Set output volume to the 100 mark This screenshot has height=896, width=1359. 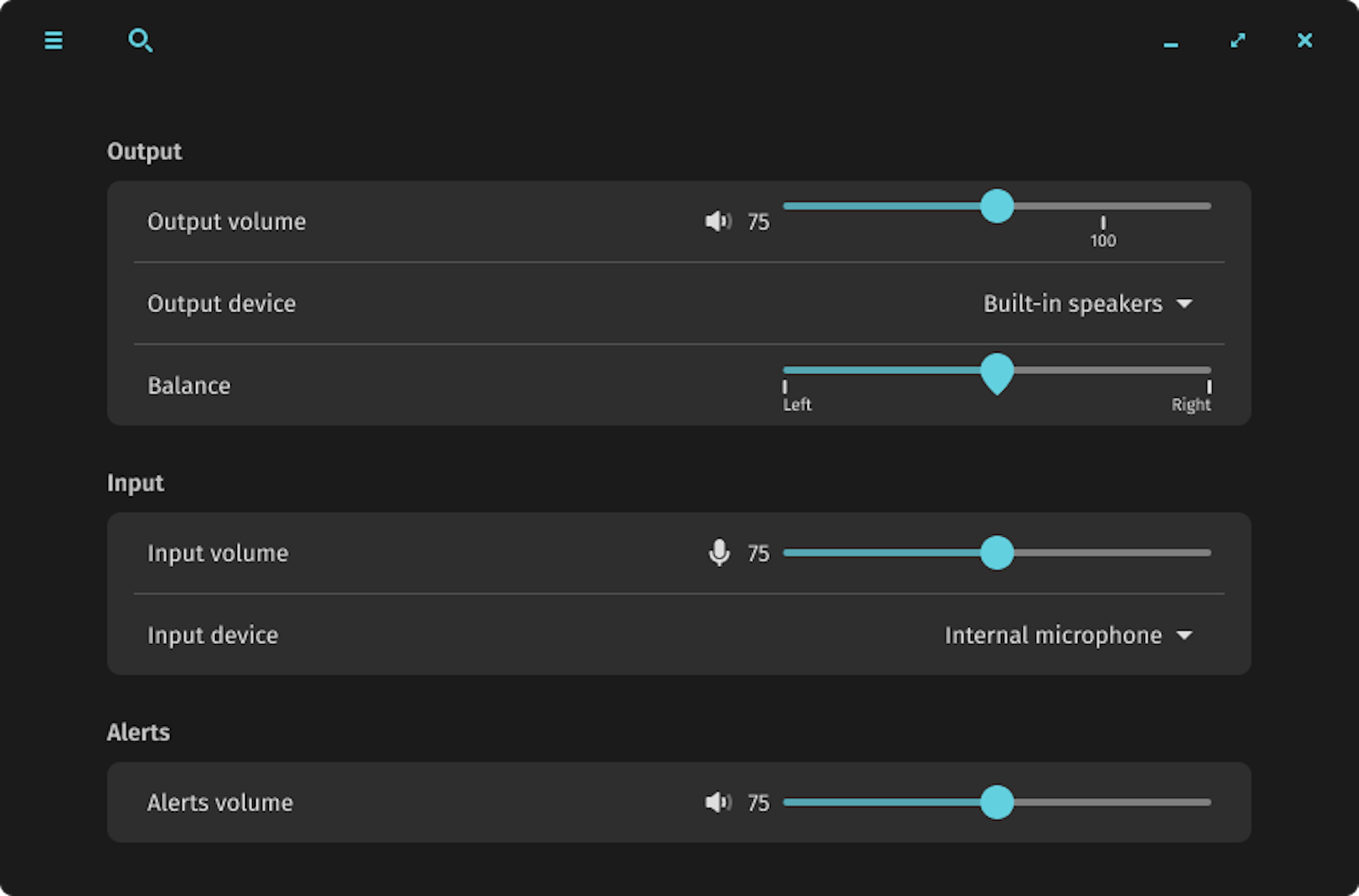[1102, 206]
